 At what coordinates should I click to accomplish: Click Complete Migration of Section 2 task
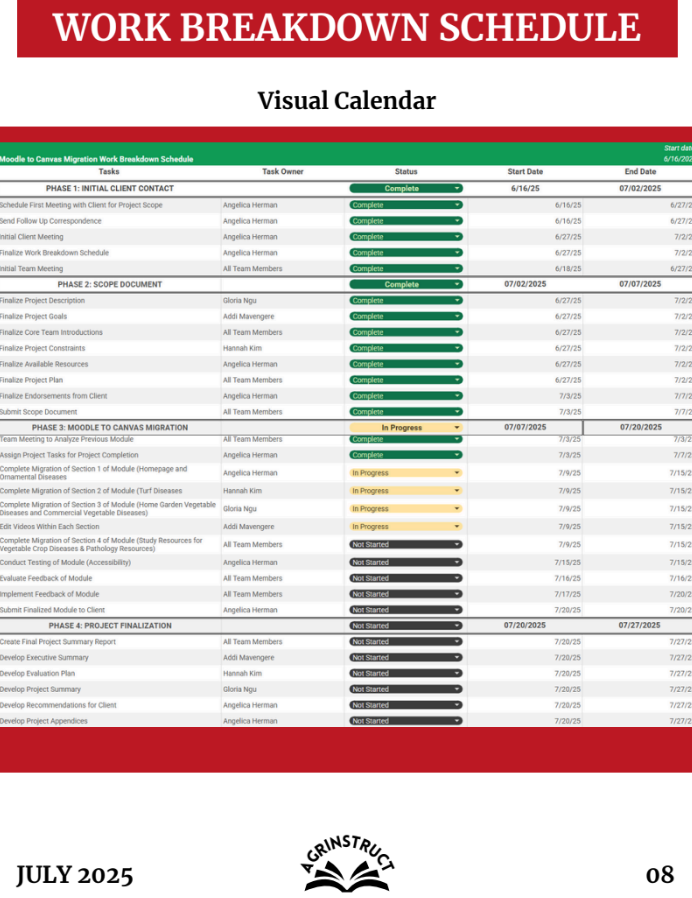pyautogui.click(x=91, y=491)
